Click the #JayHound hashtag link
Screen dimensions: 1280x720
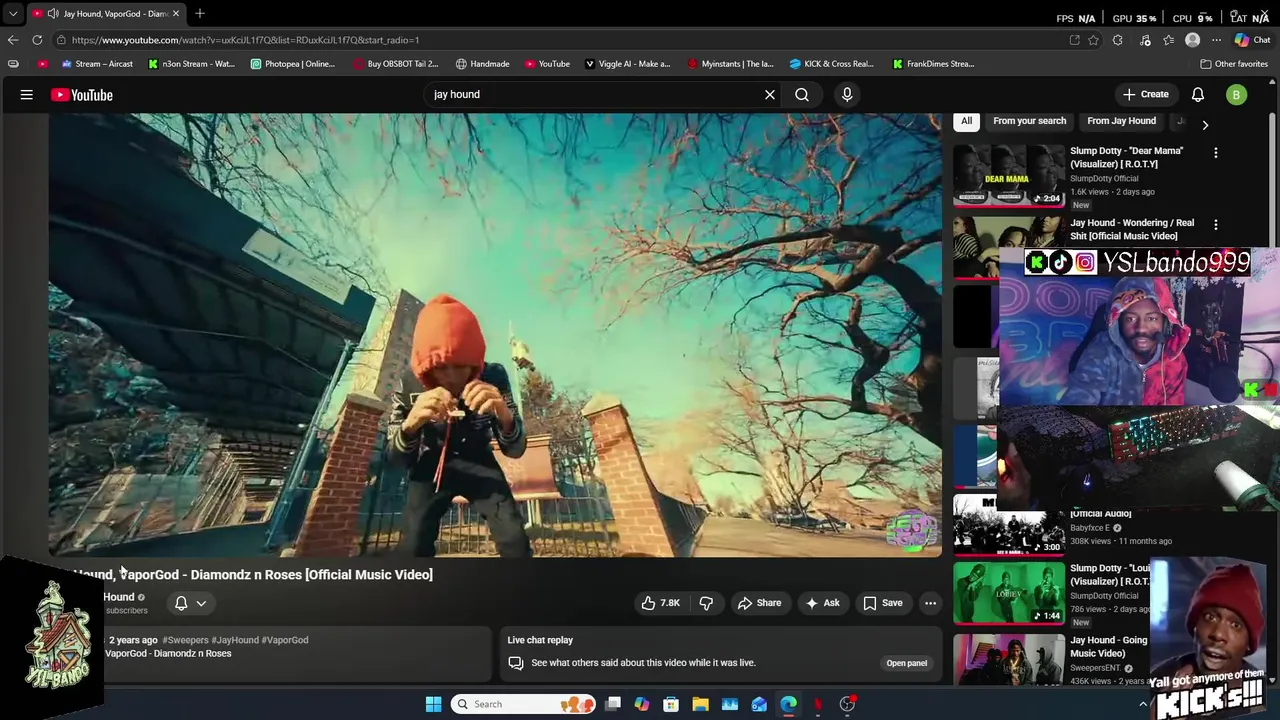coord(235,640)
